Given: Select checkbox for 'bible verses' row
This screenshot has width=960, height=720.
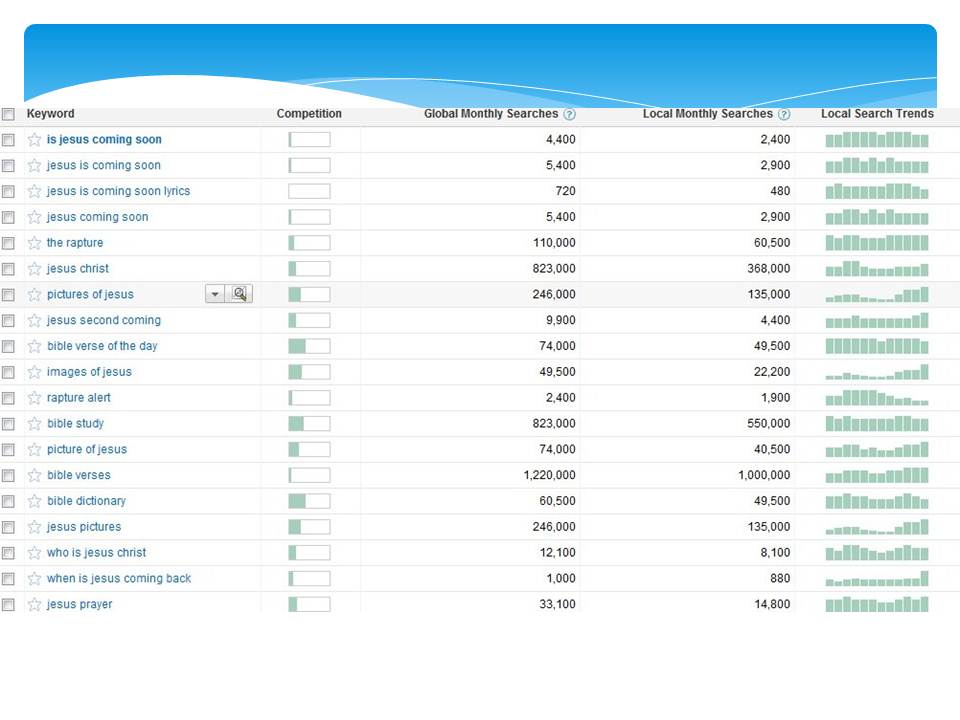Looking at the screenshot, I should [x=9, y=476].
